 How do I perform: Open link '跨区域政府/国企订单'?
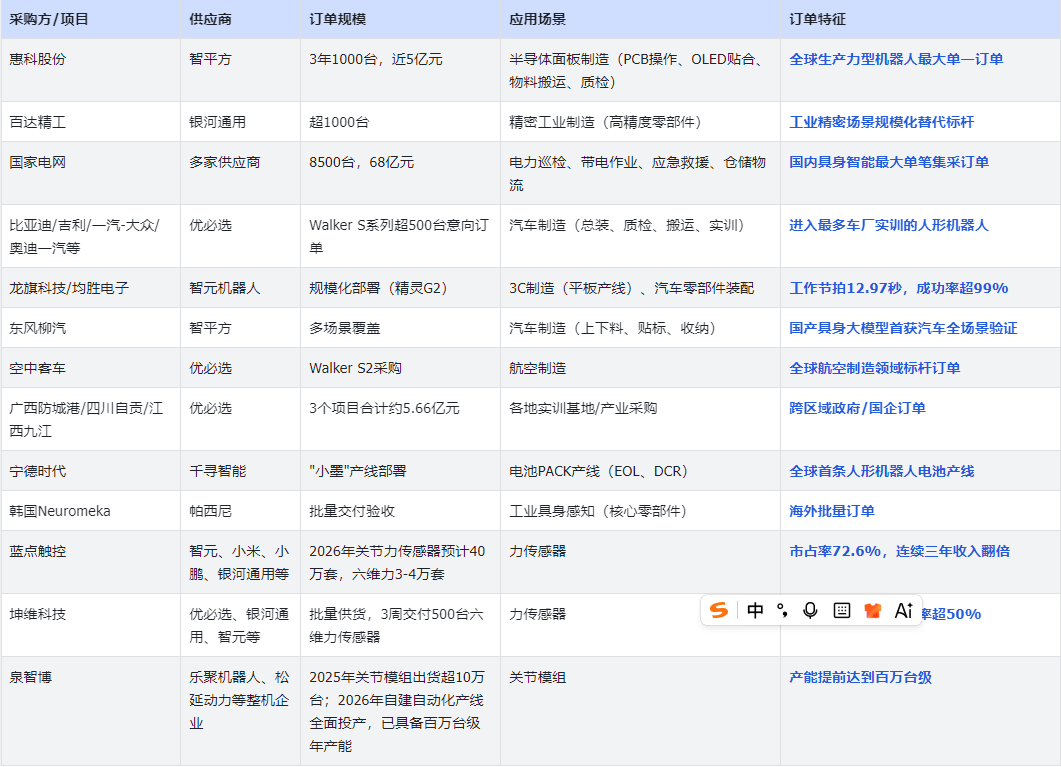tap(857, 408)
